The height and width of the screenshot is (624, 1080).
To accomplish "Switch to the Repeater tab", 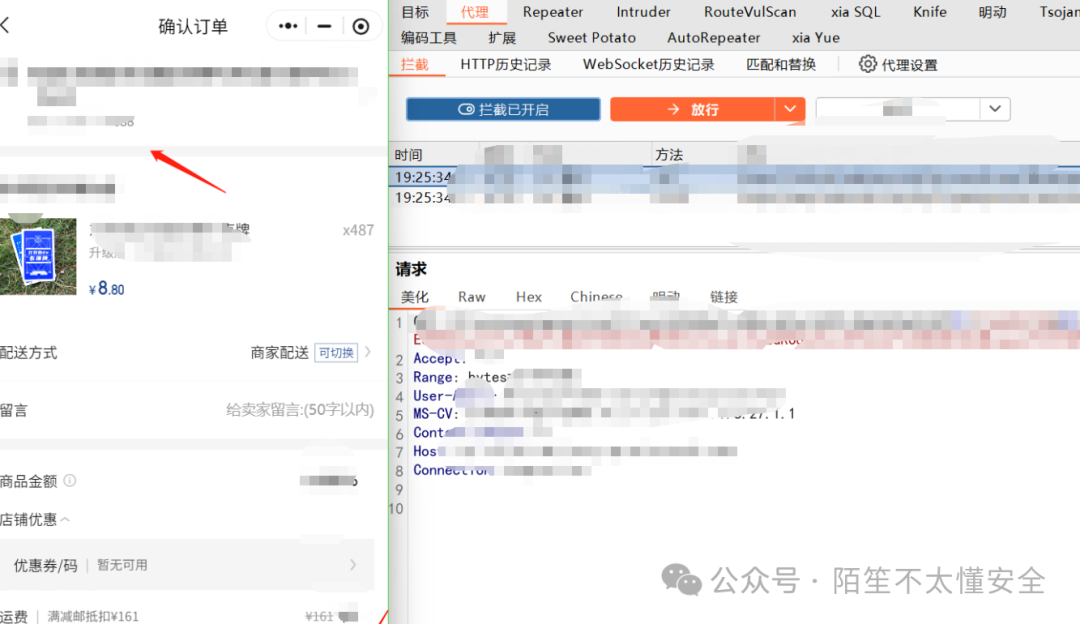I will (x=553, y=12).
